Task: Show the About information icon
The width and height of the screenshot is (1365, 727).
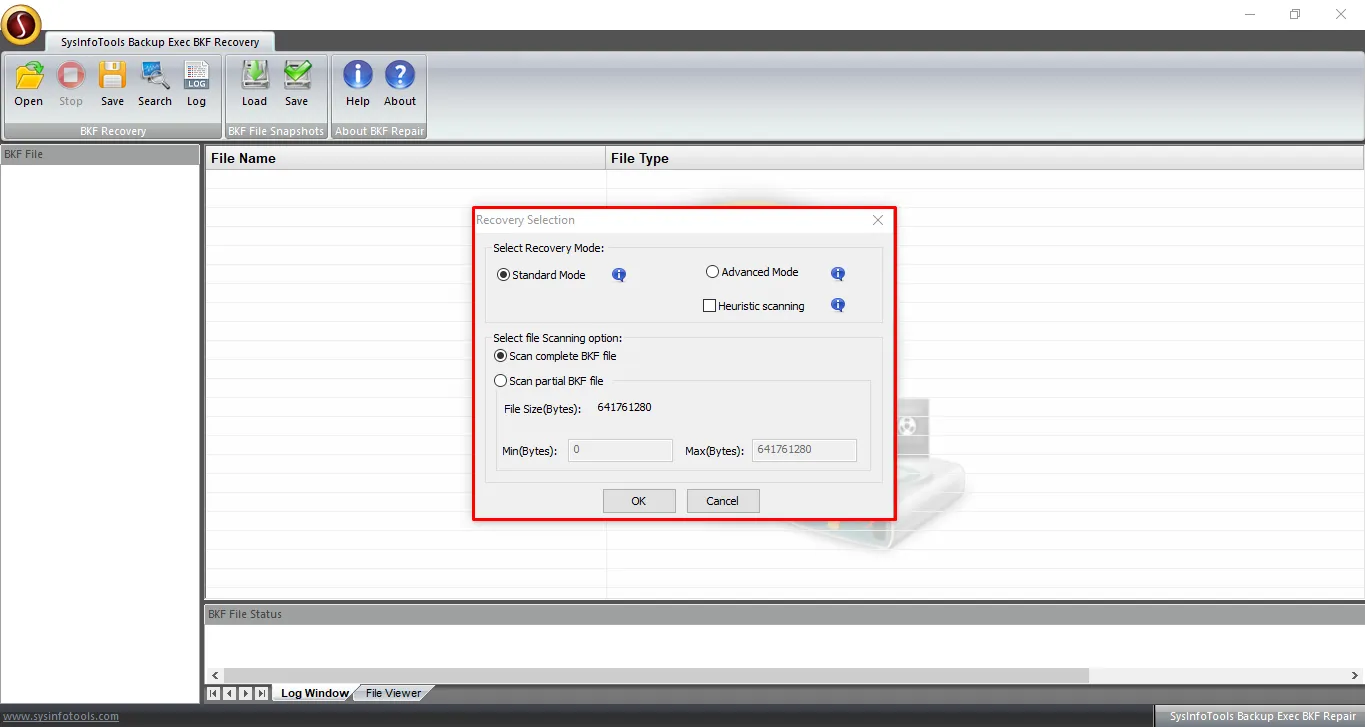Action: (400, 83)
